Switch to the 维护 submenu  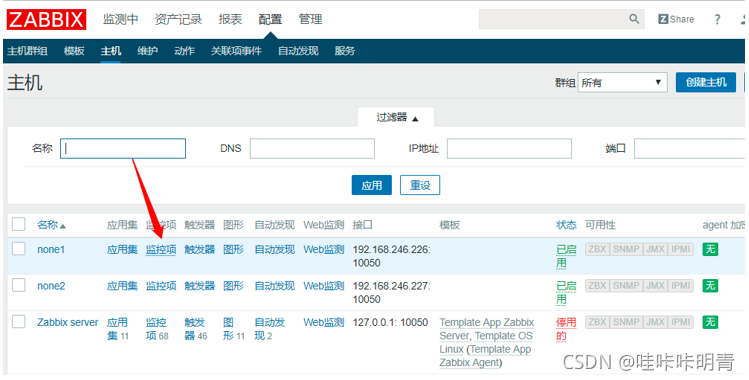[147, 51]
